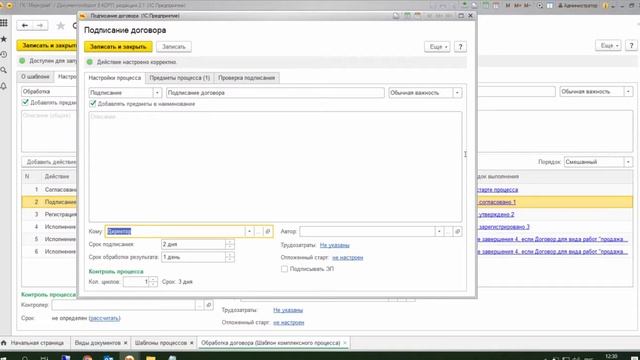The height and width of the screenshot is (360, 640).
Task: Open Еще menu in dialog
Action: (x=437, y=47)
